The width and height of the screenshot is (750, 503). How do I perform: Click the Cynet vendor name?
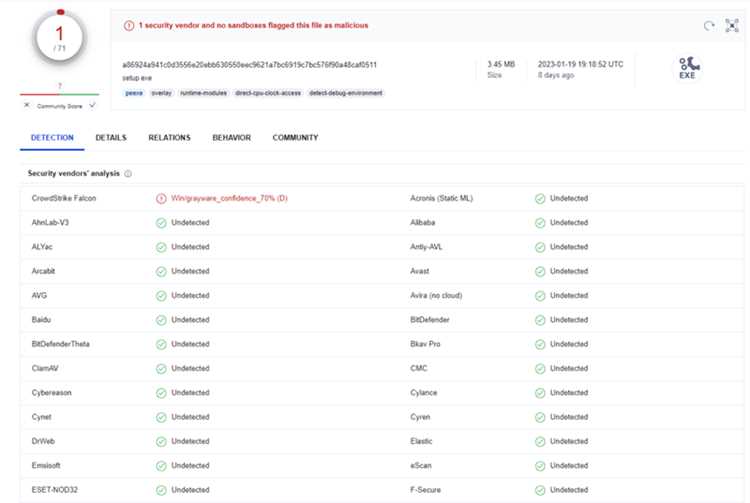41,417
